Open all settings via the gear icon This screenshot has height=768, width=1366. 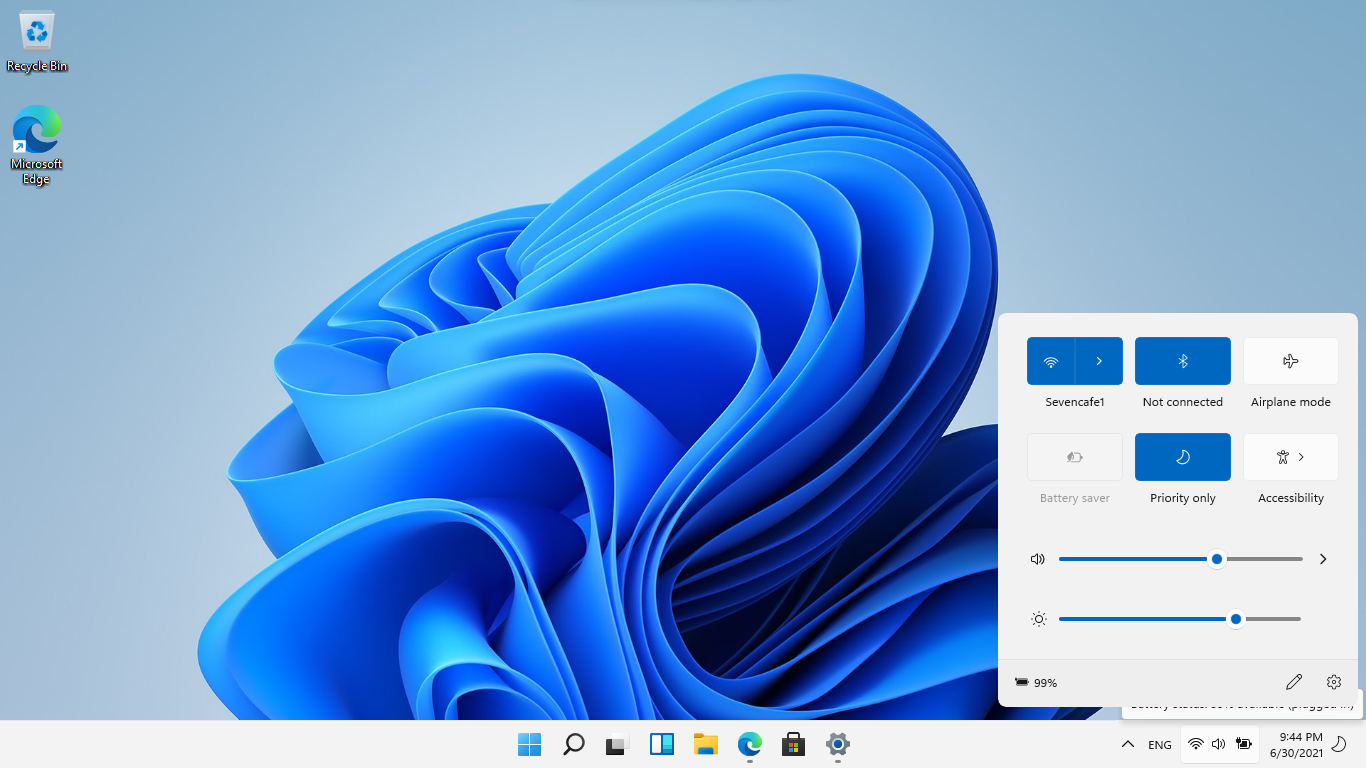tap(1334, 682)
